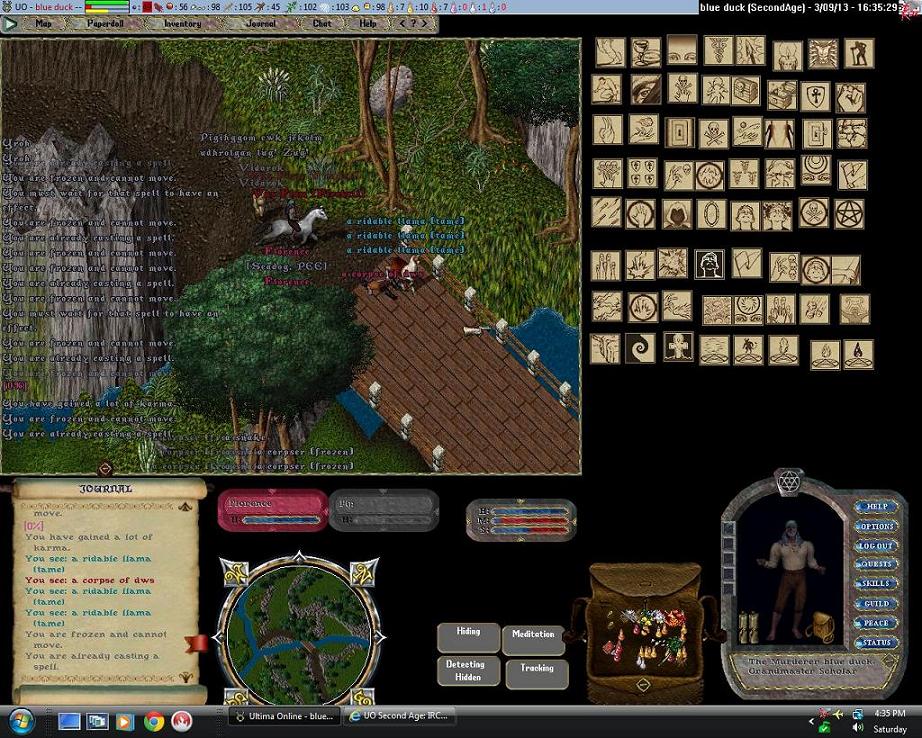Open Google Chrome from the taskbar
The height and width of the screenshot is (738, 922).
[154, 719]
